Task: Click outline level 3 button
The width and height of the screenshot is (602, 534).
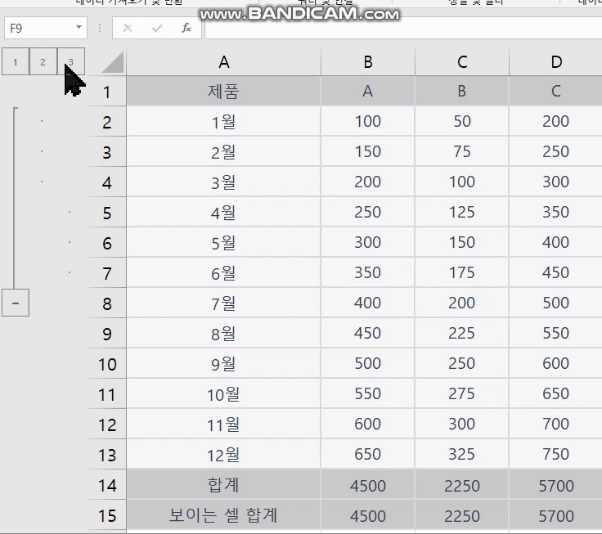Action: (71, 61)
